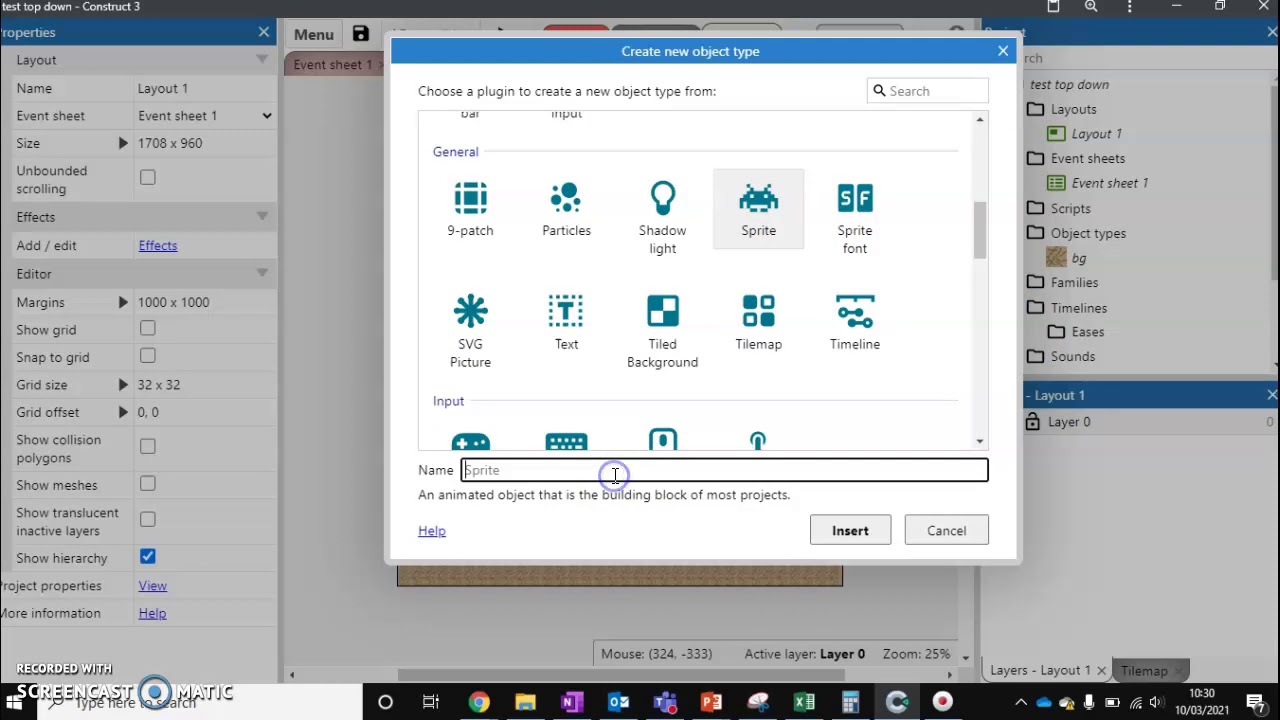This screenshot has width=1280, height=720.
Task: Open the main Menu
Action: click(x=314, y=34)
